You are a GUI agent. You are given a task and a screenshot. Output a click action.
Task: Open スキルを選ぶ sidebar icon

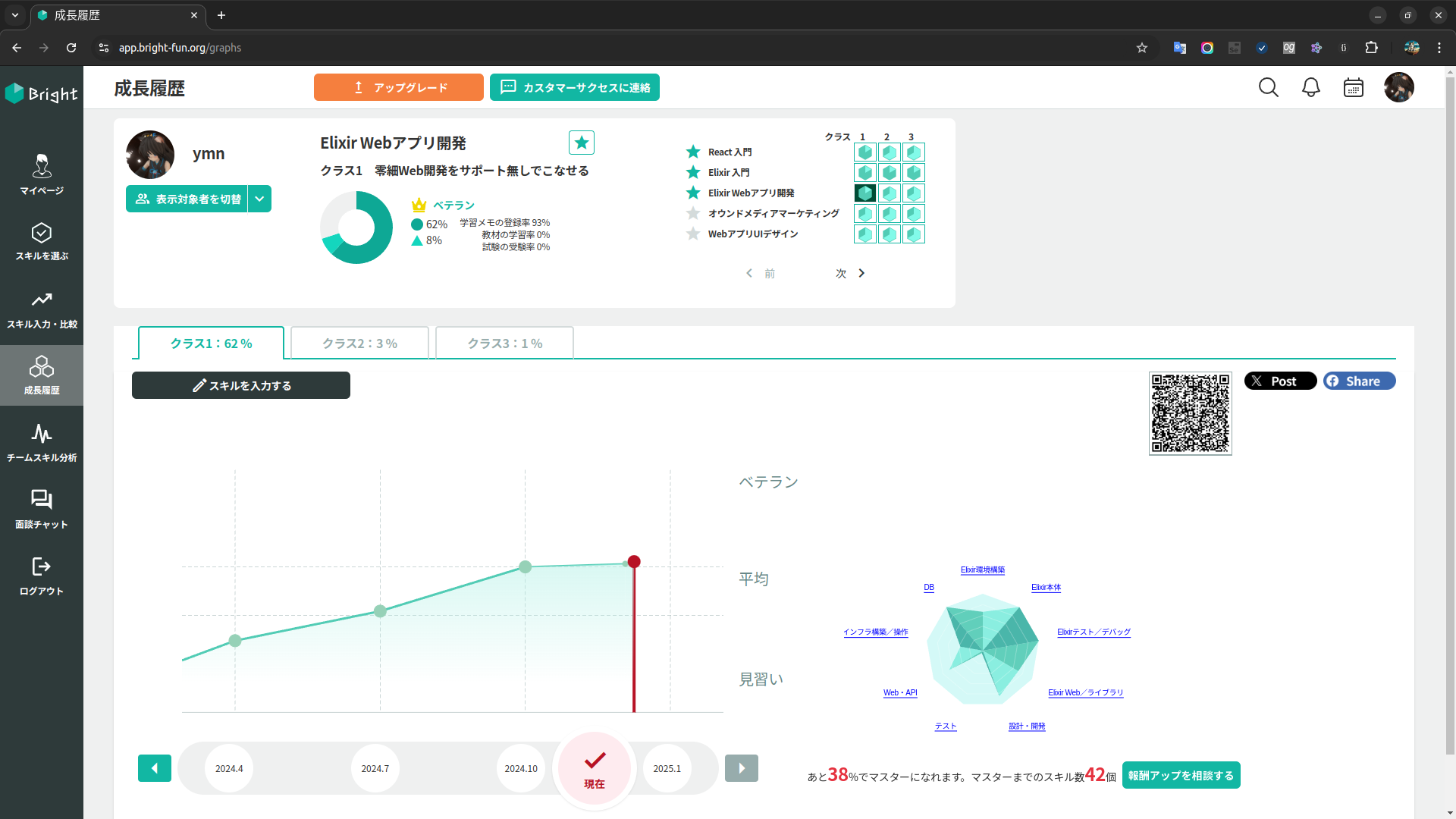[x=42, y=240]
